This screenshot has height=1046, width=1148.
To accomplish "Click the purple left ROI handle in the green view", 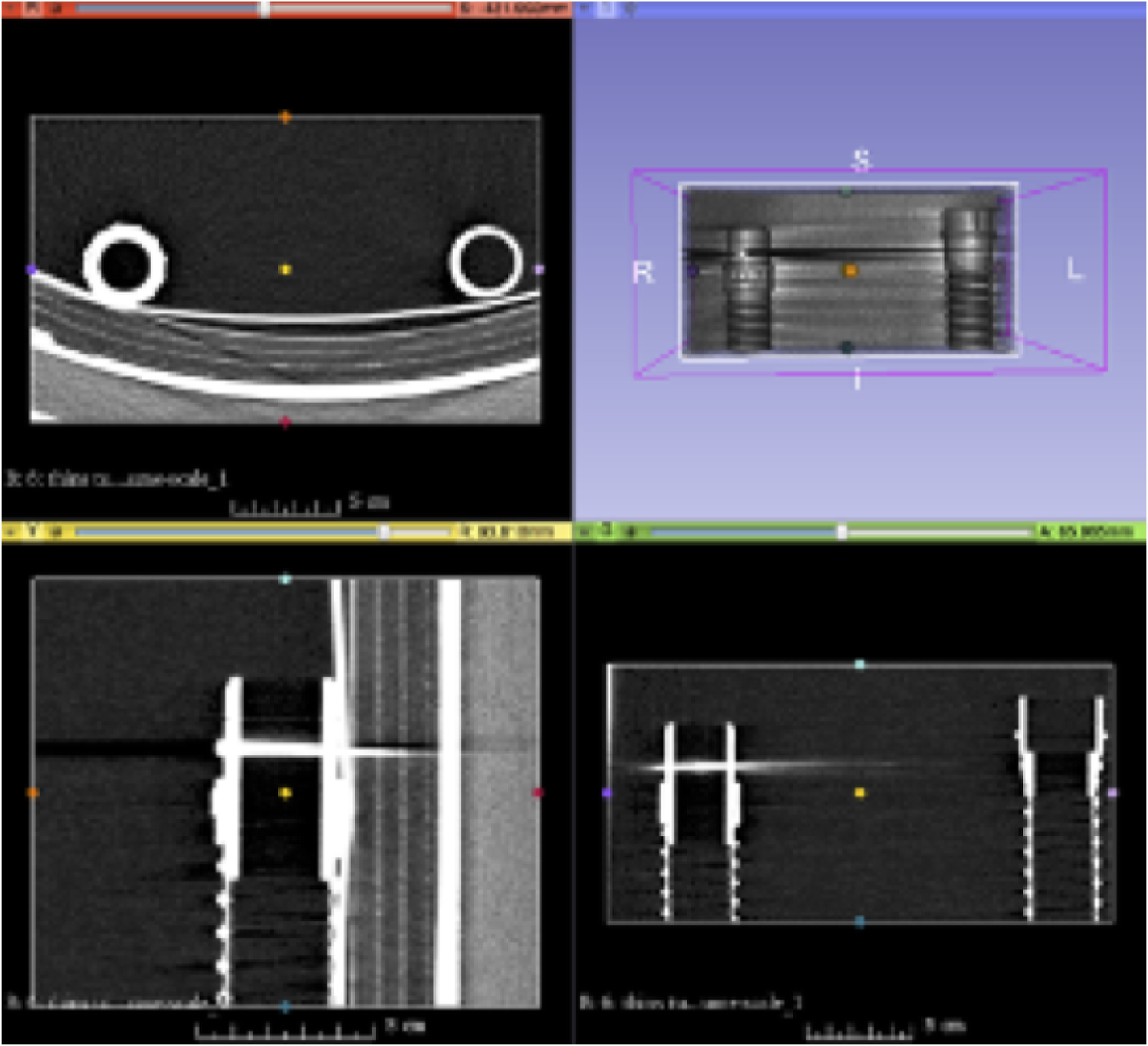I will [607, 793].
